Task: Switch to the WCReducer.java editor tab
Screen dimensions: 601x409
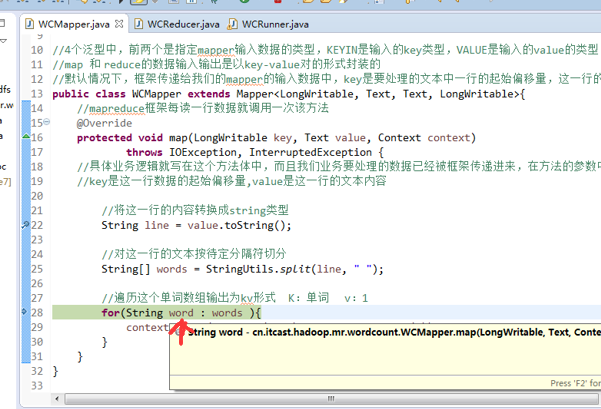Action: pyautogui.click(x=177, y=25)
